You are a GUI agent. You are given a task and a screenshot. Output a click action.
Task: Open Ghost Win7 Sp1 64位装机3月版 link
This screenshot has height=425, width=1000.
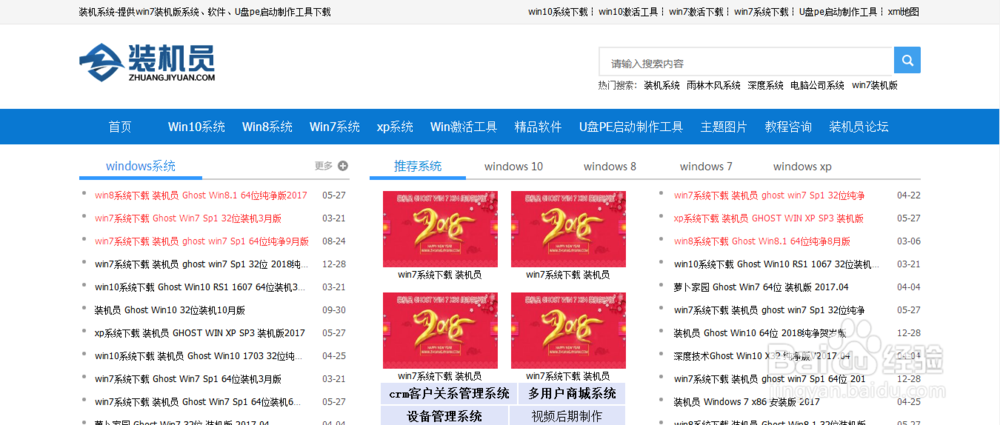click(188, 379)
